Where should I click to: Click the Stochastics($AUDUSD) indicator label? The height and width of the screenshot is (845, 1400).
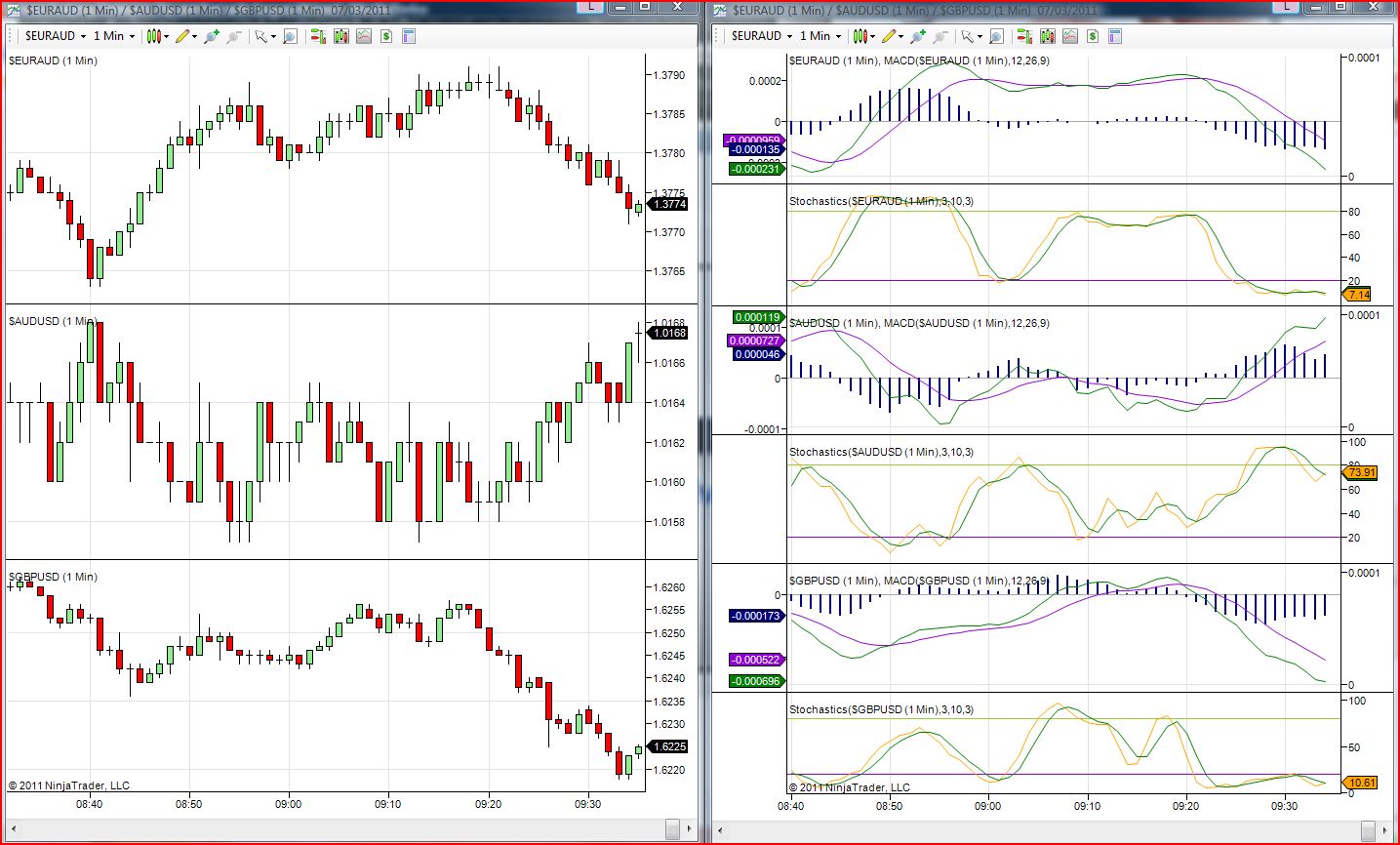tap(881, 452)
